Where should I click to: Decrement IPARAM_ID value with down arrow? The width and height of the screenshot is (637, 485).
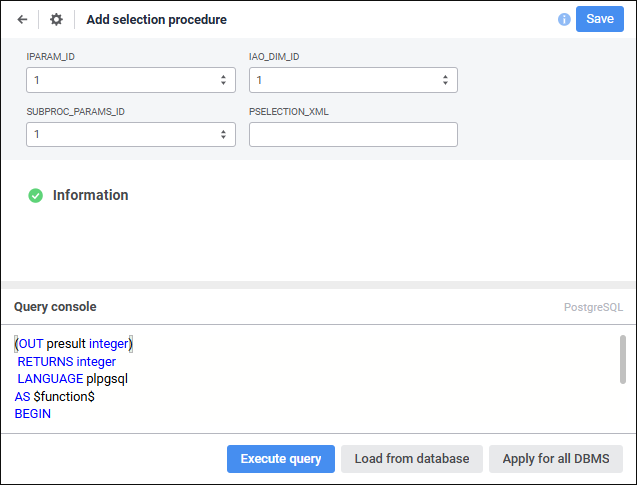pos(223,83)
